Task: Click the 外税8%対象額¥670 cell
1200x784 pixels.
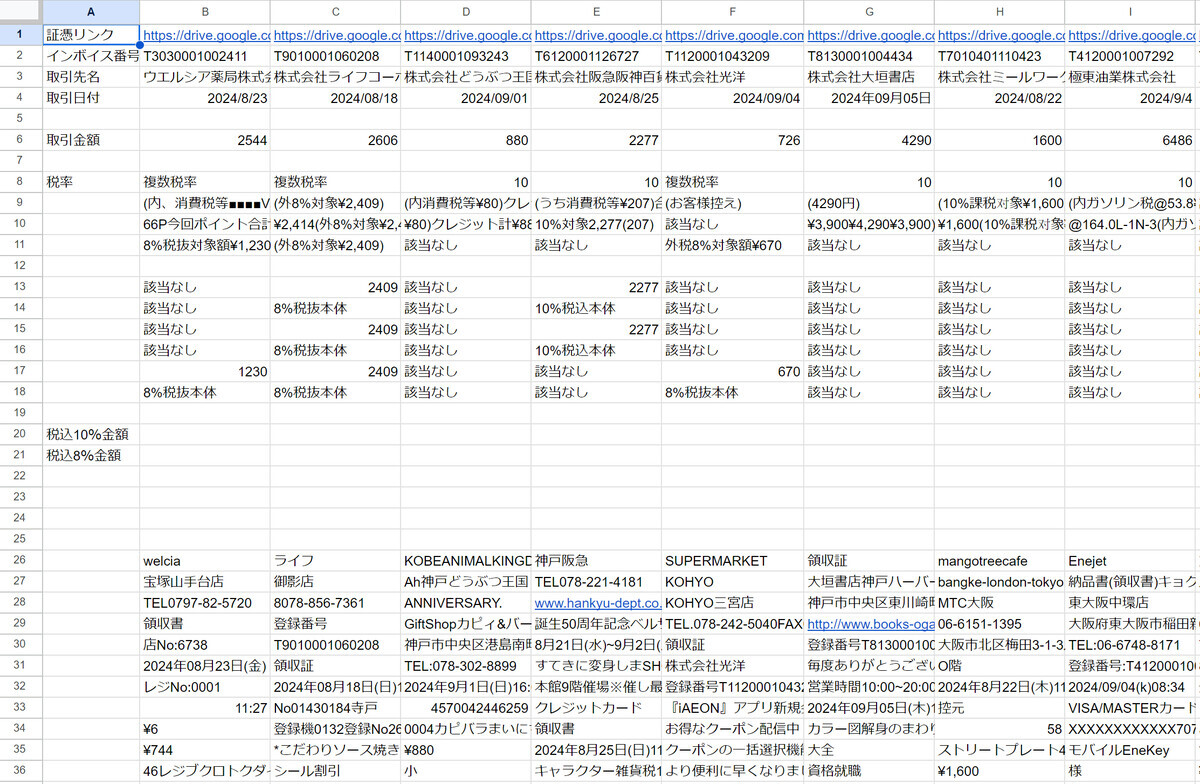Action: point(733,246)
